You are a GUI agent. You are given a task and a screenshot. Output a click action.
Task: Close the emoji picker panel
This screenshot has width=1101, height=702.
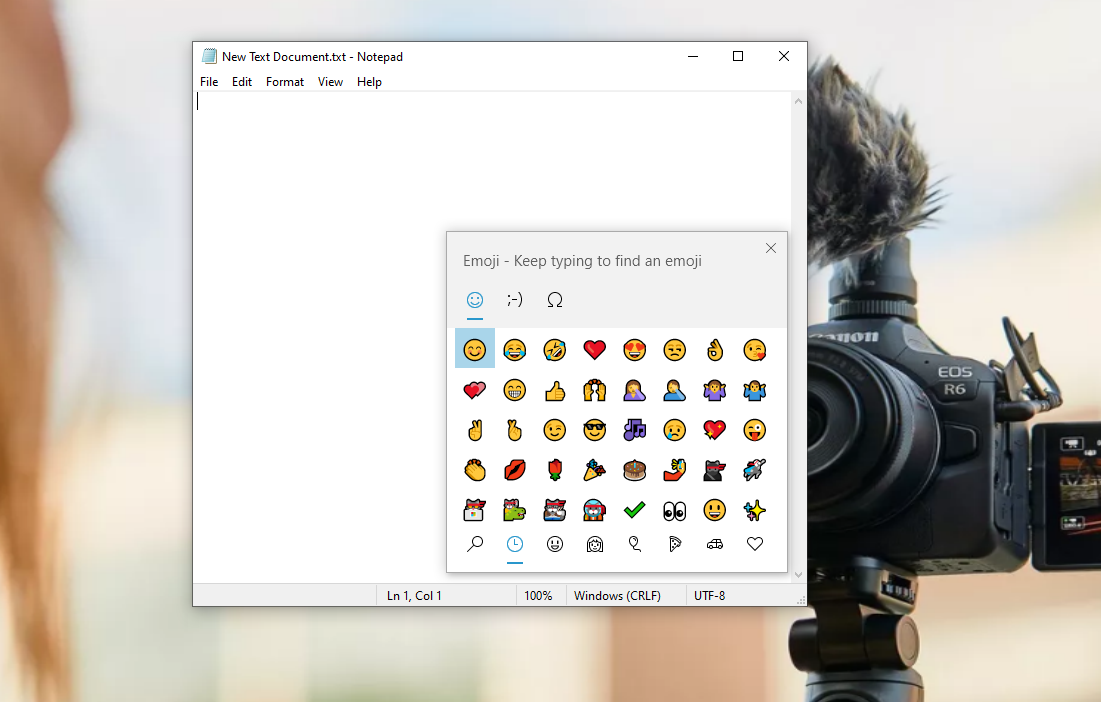[x=770, y=248]
